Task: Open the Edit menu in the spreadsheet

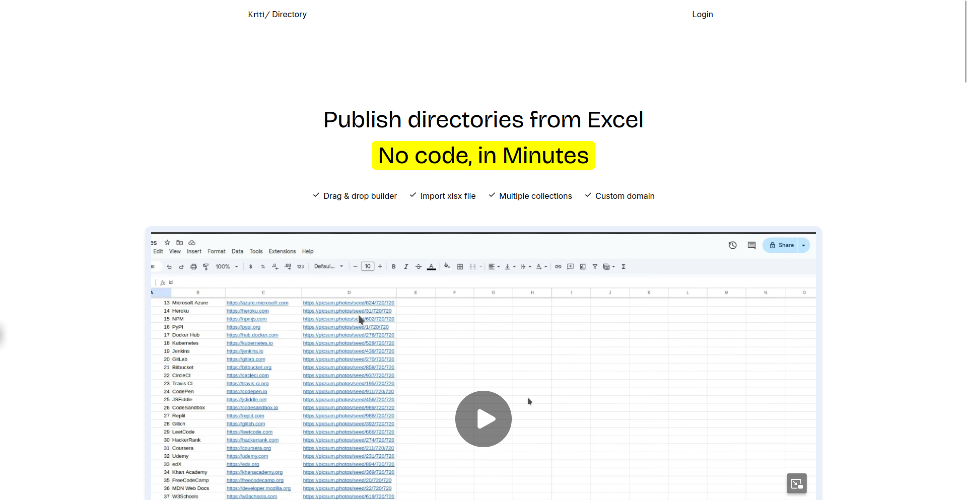Action: tap(158, 252)
